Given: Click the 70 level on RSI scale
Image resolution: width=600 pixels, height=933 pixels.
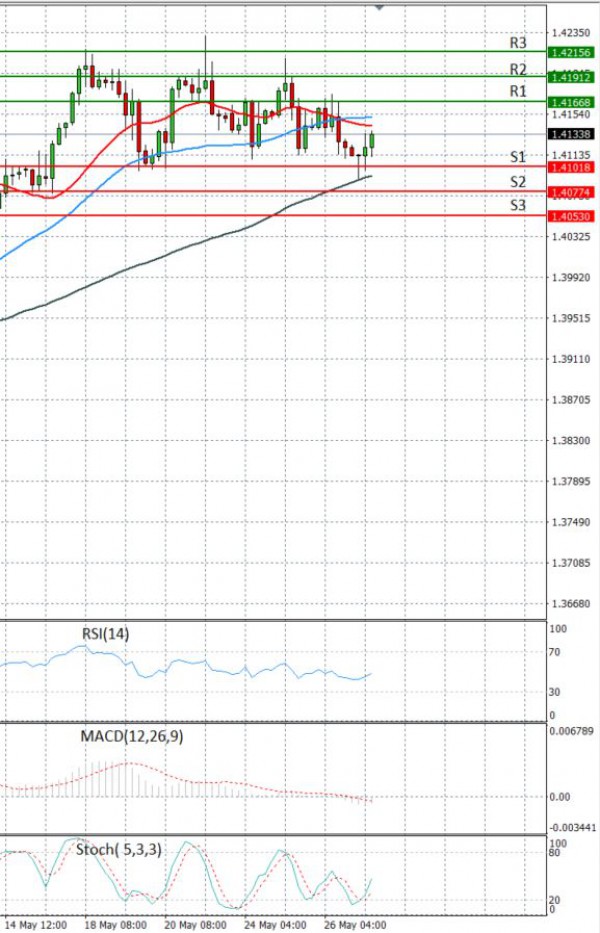Looking at the screenshot, I should click(x=554, y=652).
